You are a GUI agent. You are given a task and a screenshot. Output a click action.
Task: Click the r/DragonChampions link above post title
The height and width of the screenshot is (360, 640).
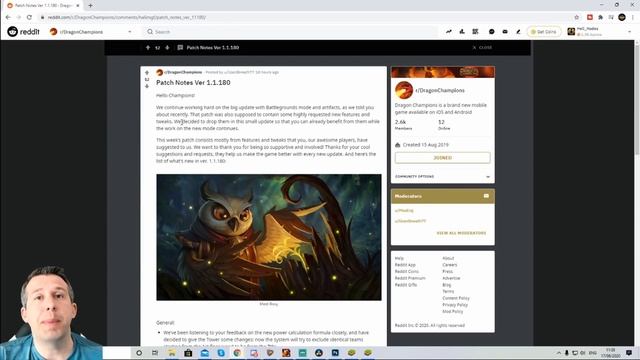click(x=182, y=72)
